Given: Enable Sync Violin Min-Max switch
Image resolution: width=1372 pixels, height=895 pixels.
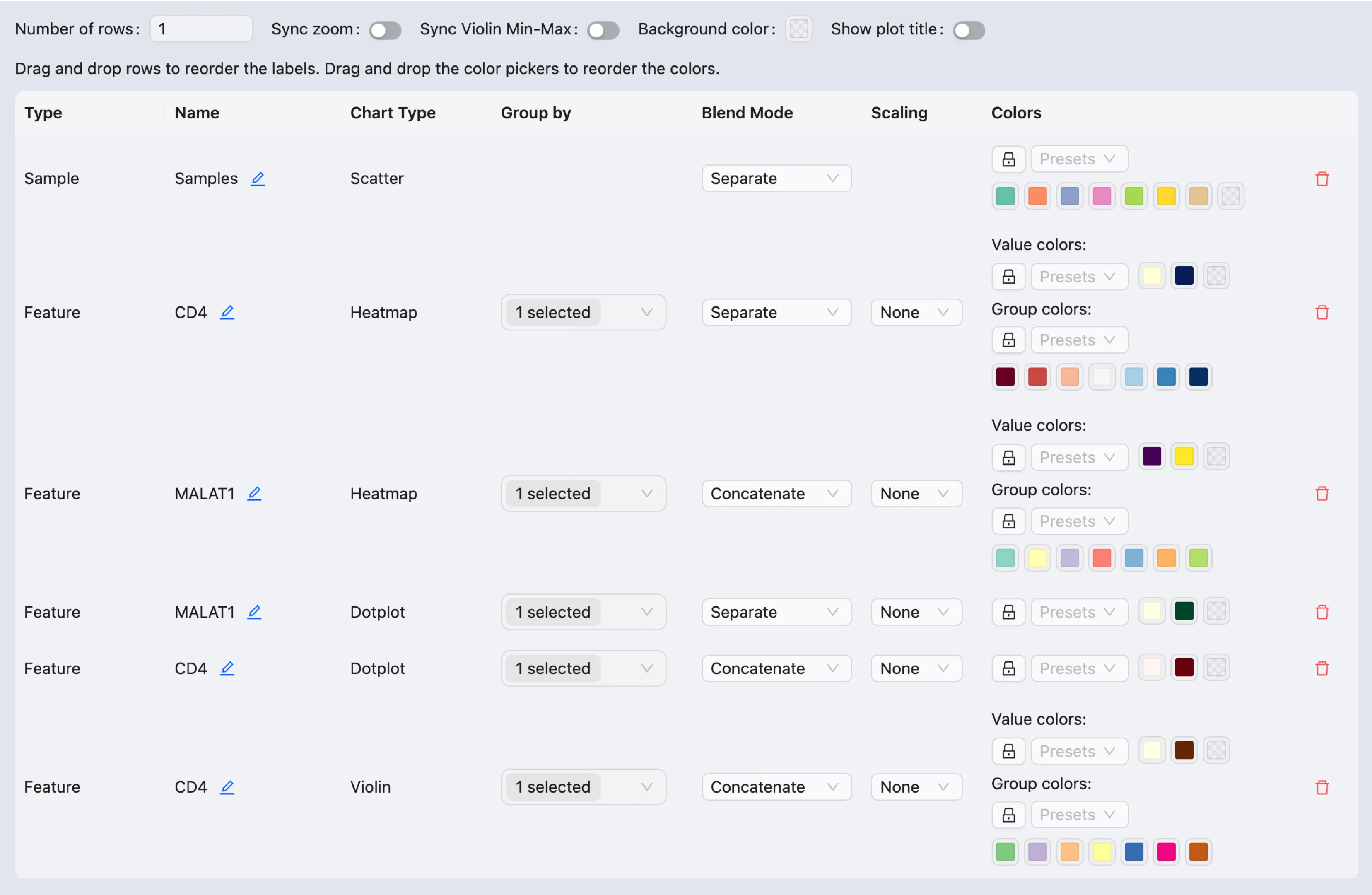Looking at the screenshot, I should coord(603,30).
